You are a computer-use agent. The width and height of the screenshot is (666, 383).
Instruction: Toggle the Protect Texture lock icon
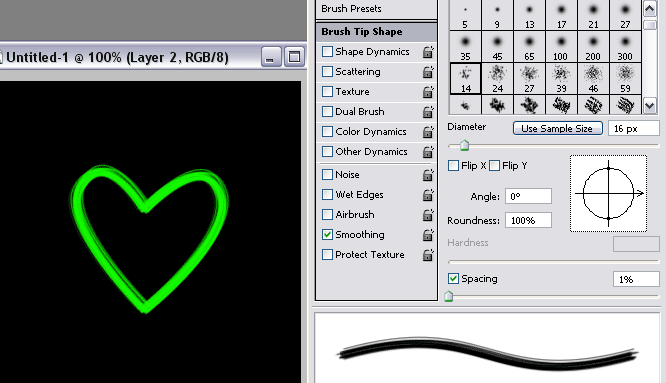tap(428, 254)
